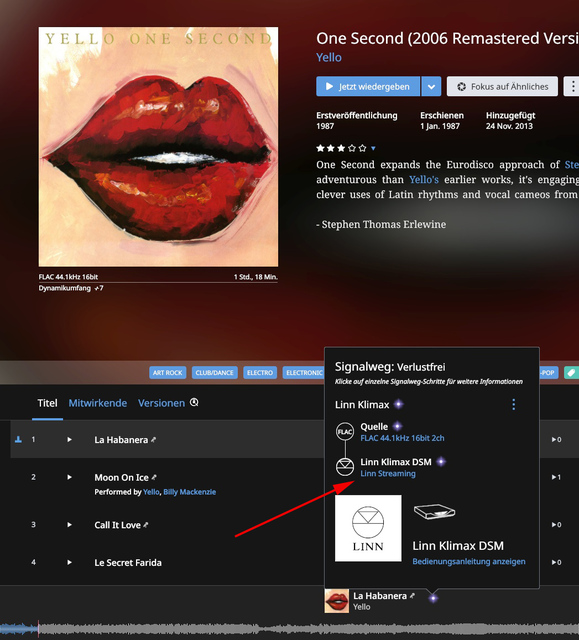The width and height of the screenshot is (579, 640).
Task: Select the CLUB/DANCE genre tag
Action: (215, 373)
